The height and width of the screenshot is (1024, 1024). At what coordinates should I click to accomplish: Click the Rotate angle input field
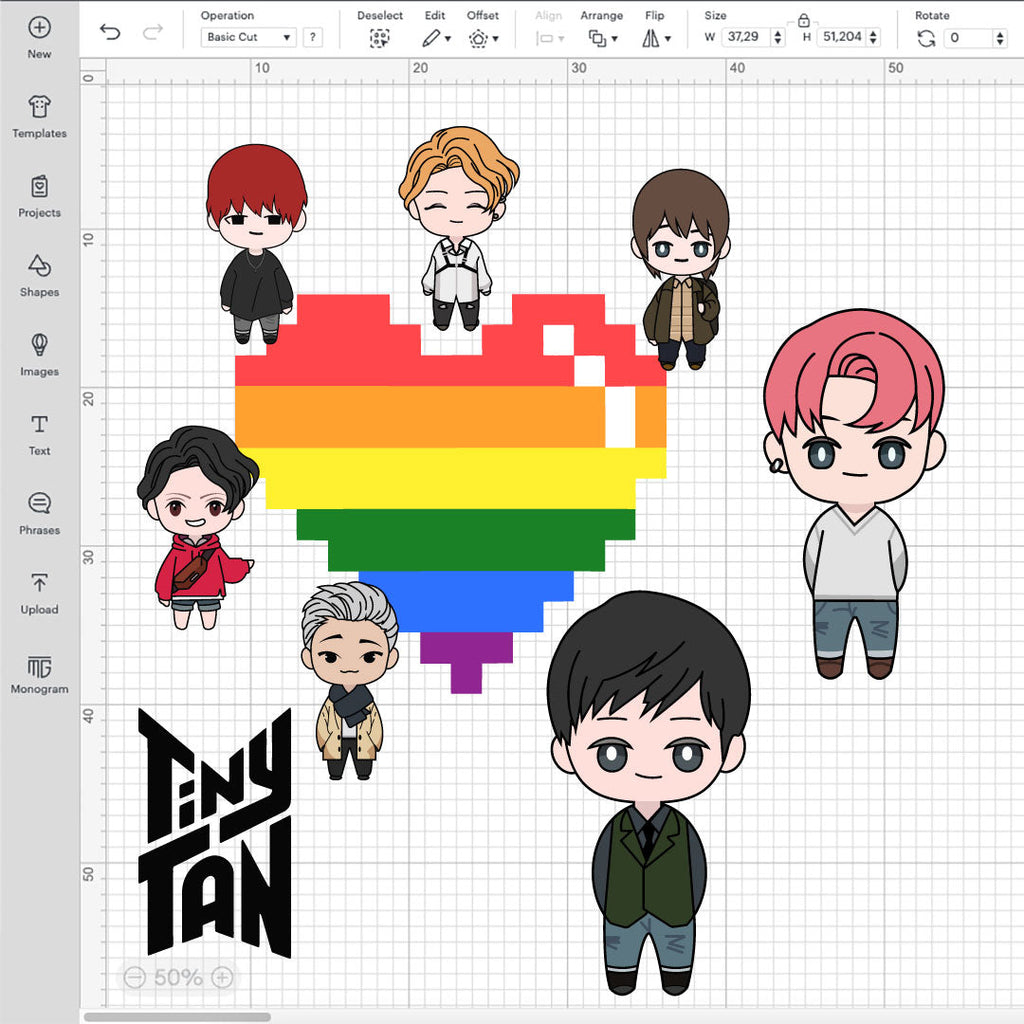968,38
